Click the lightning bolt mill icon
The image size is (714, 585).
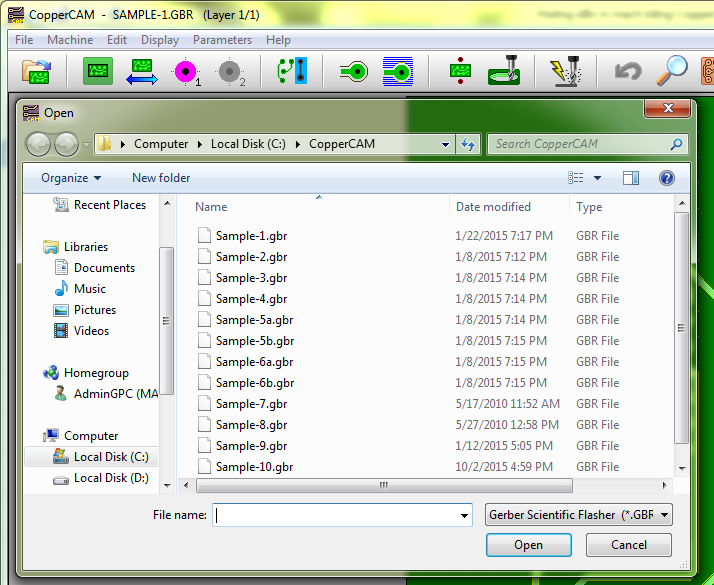pos(565,71)
